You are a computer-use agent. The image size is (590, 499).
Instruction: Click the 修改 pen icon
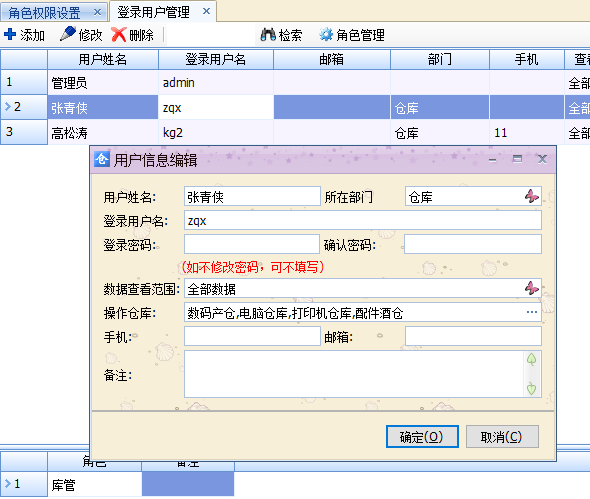coord(68,34)
